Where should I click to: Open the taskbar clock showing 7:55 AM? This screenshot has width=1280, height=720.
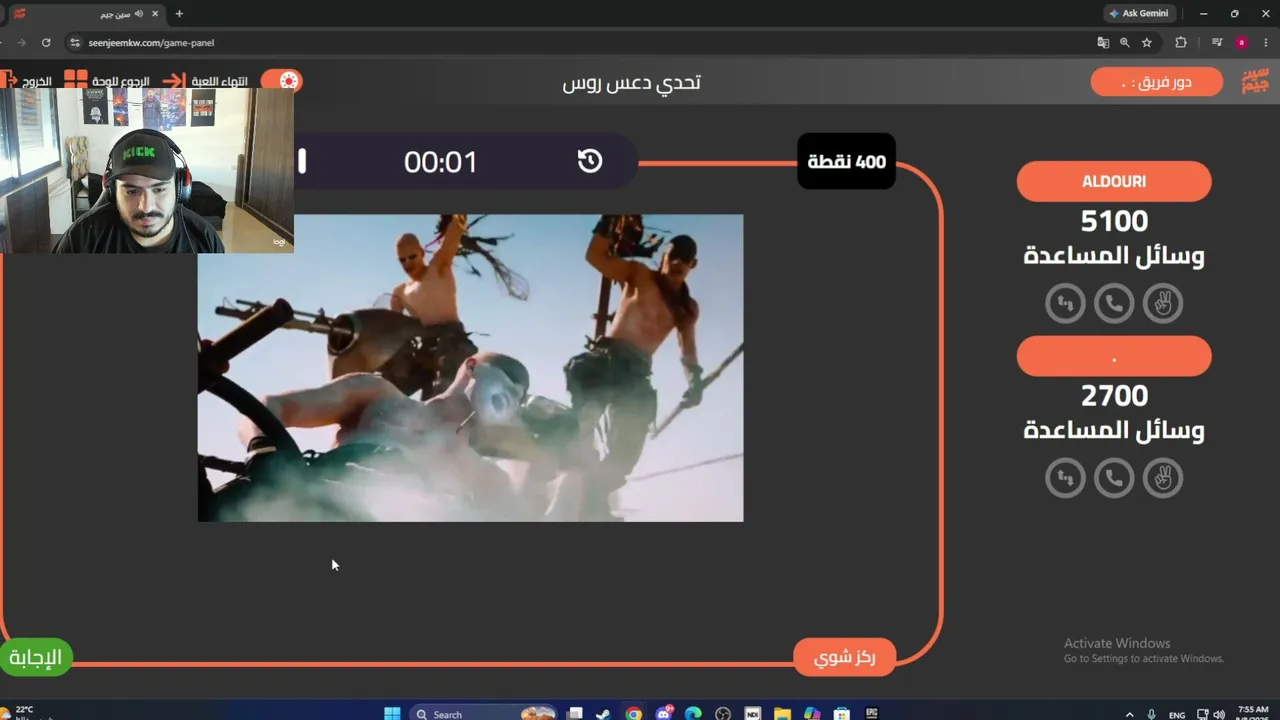pos(1252,713)
